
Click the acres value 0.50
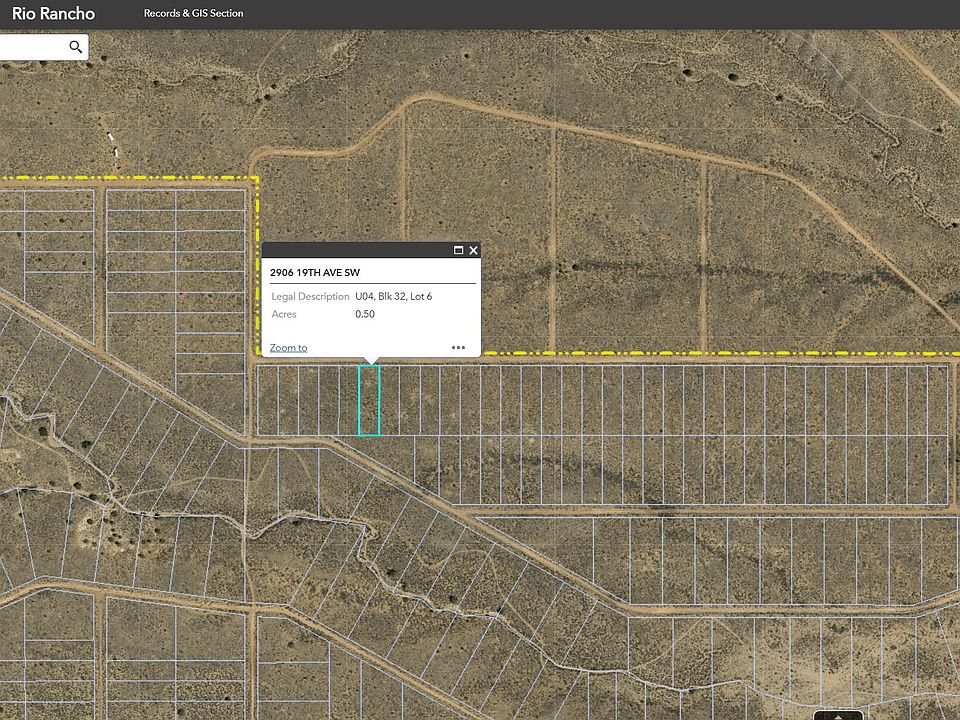tap(365, 314)
